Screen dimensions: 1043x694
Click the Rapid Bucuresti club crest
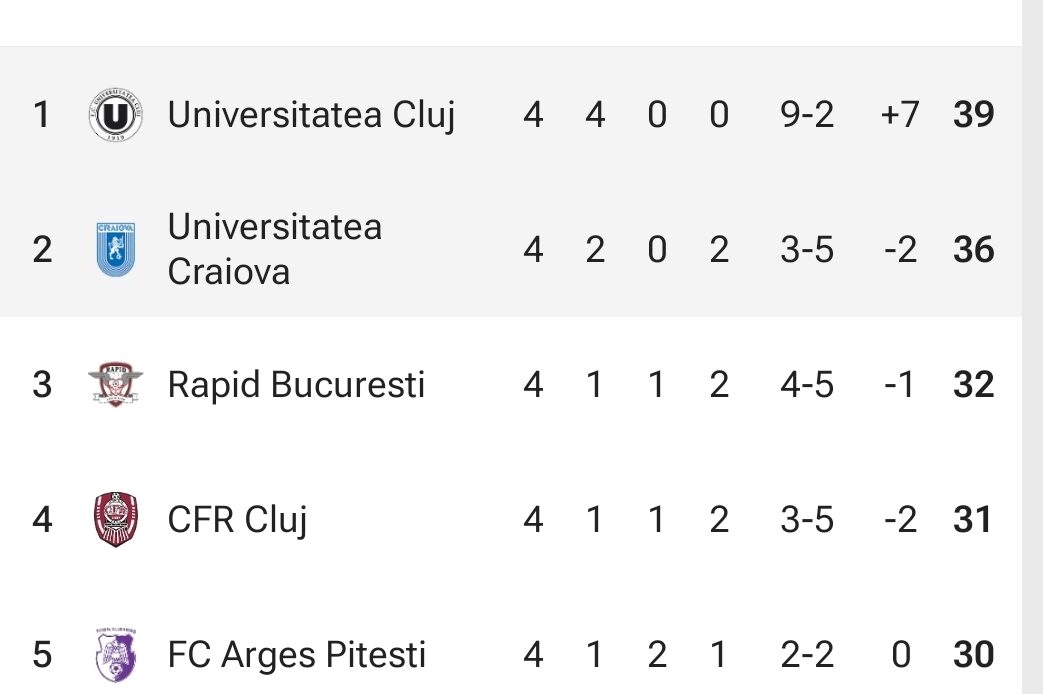tap(115, 385)
